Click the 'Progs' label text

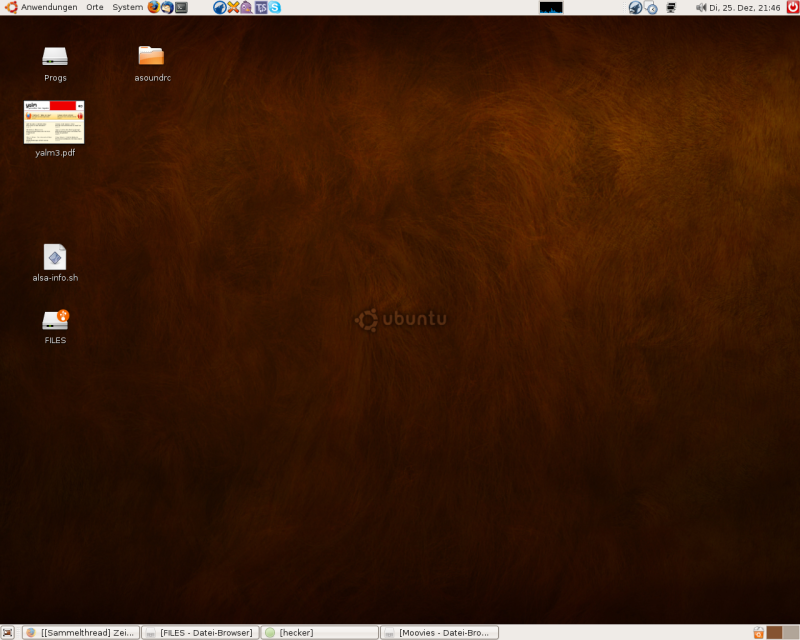(55, 78)
